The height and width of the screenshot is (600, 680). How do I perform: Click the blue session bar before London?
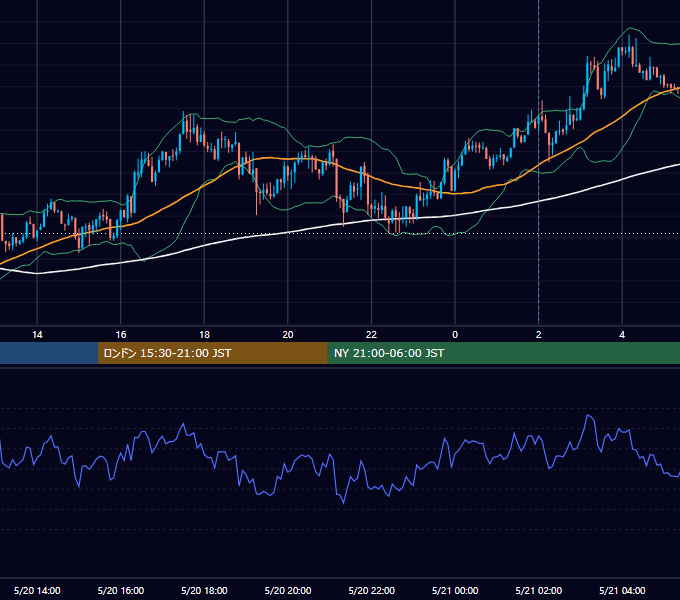[x=49, y=353]
